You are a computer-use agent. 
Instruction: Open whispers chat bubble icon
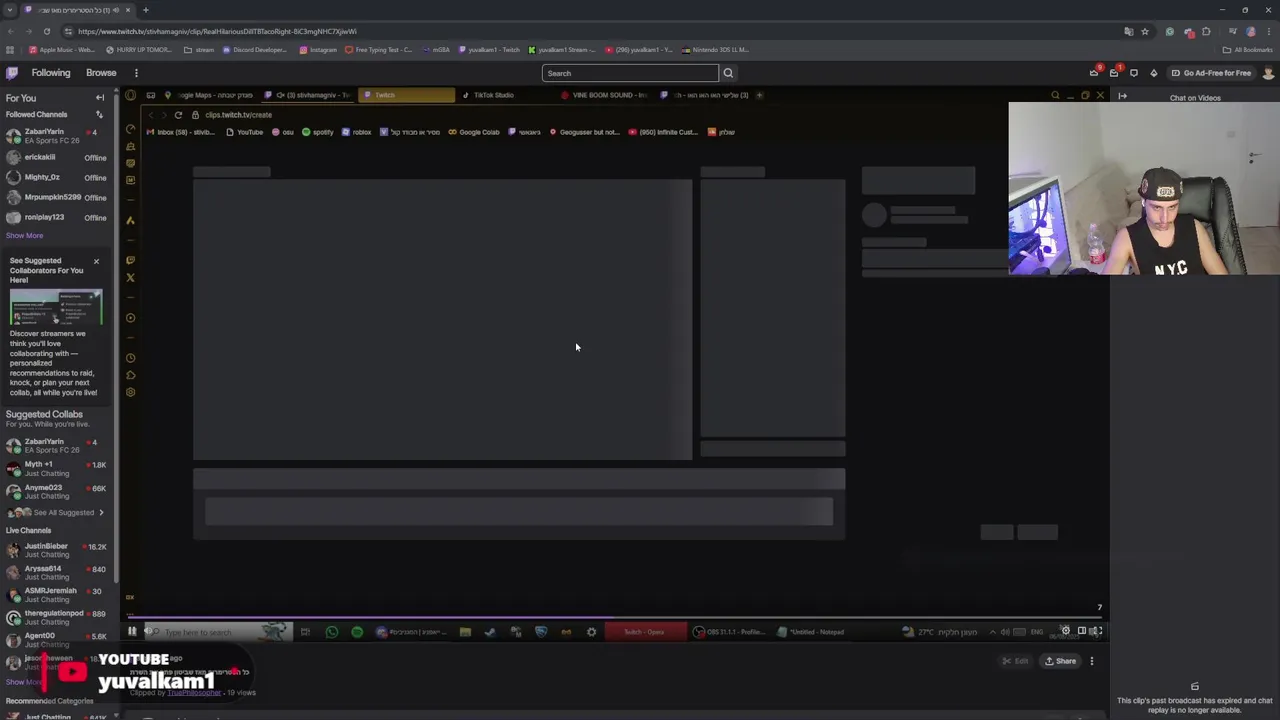coord(1134,73)
